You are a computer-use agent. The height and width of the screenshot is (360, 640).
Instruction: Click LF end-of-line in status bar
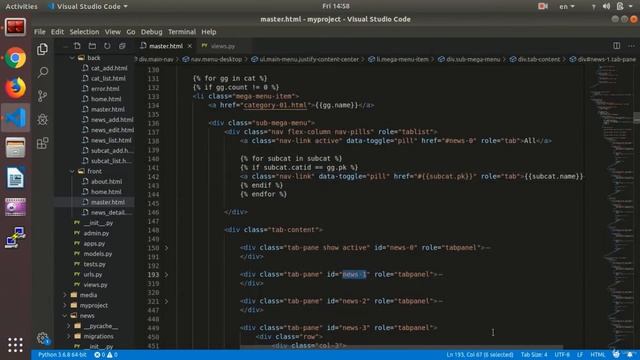pos(580,355)
